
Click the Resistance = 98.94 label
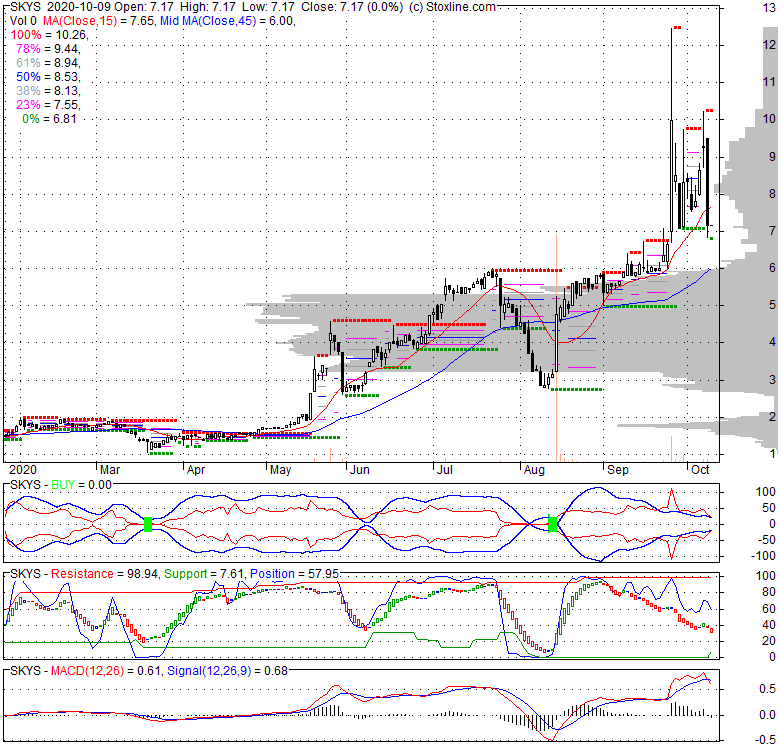pos(105,574)
